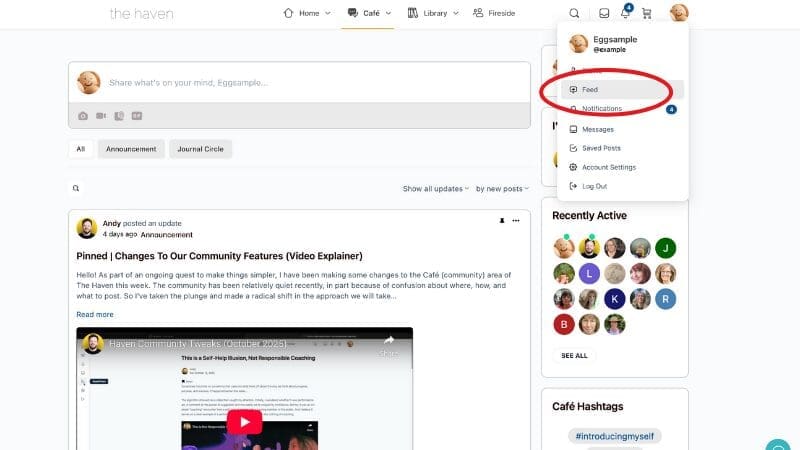
Task: Play the embedded YouTube video
Action: [x=244, y=422]
